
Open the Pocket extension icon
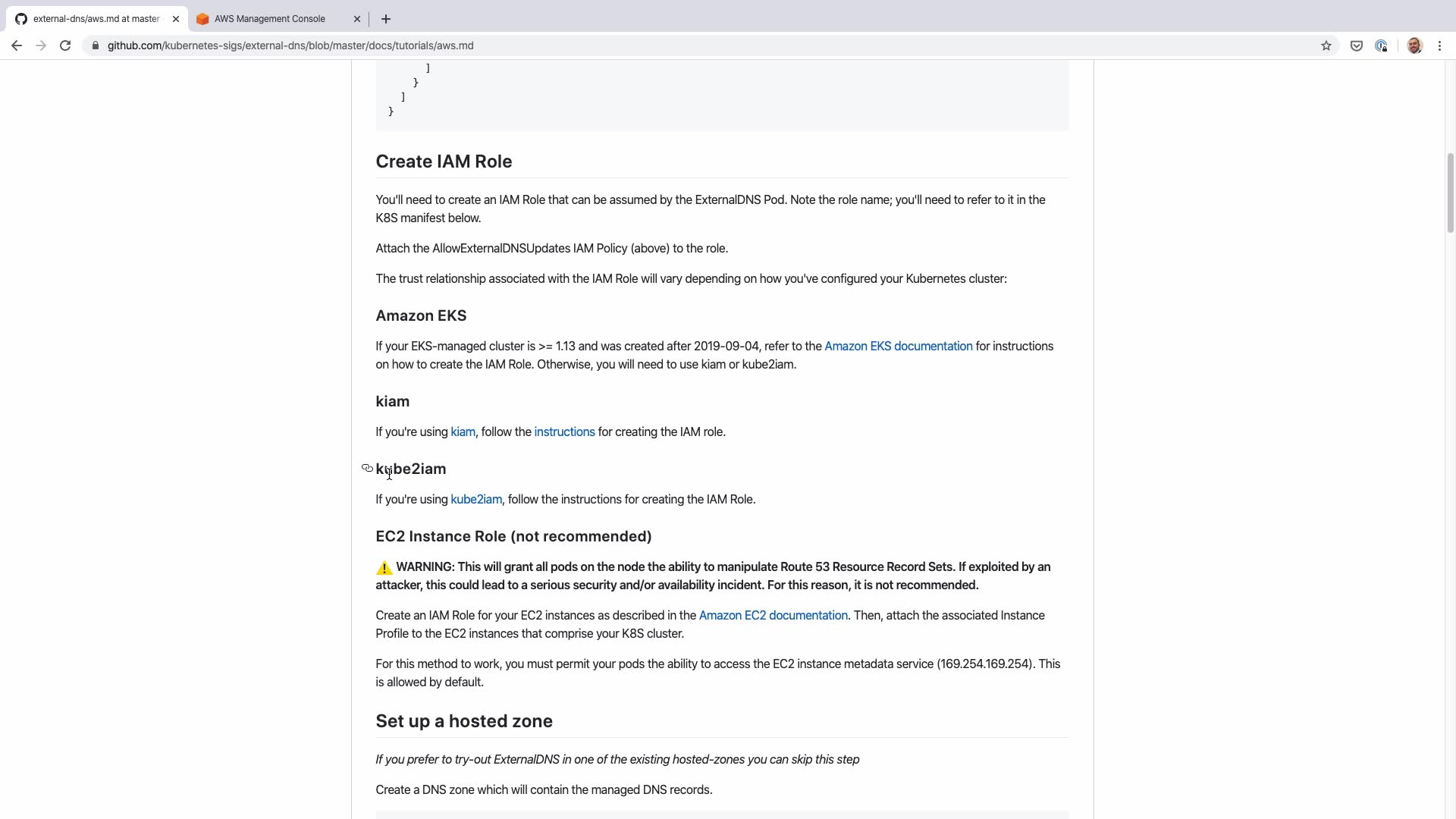coord(1357,45)
